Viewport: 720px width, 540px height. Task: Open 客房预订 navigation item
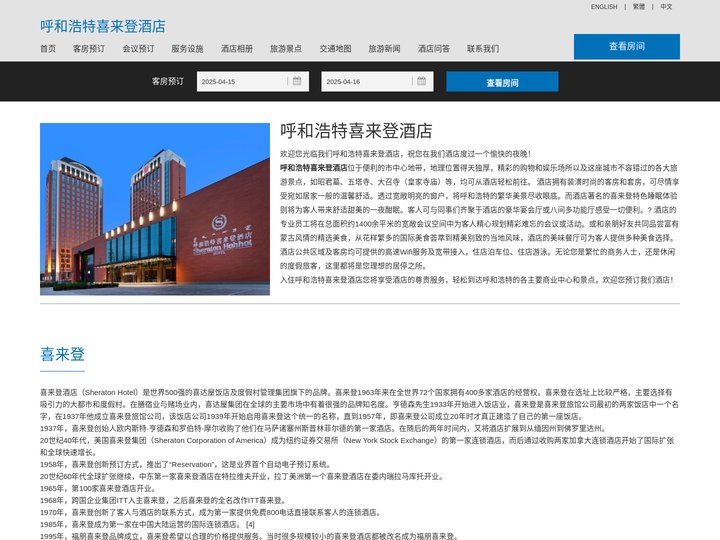89,49
